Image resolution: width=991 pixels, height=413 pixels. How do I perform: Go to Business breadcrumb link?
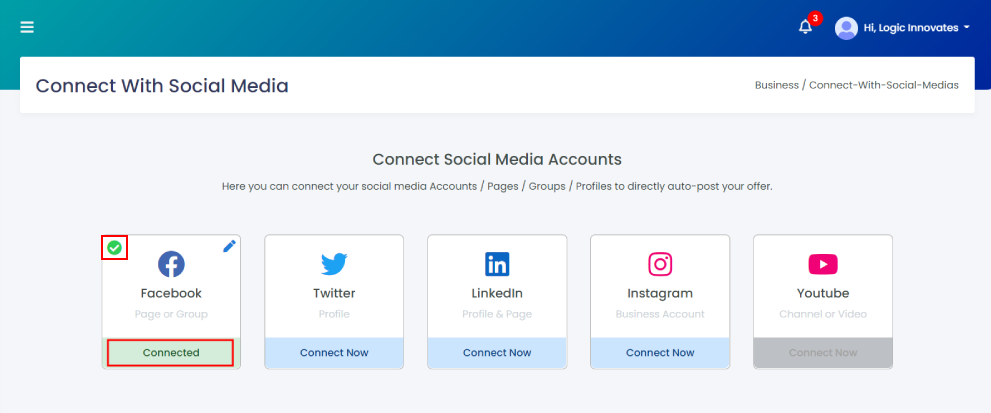tap(777, 85)
